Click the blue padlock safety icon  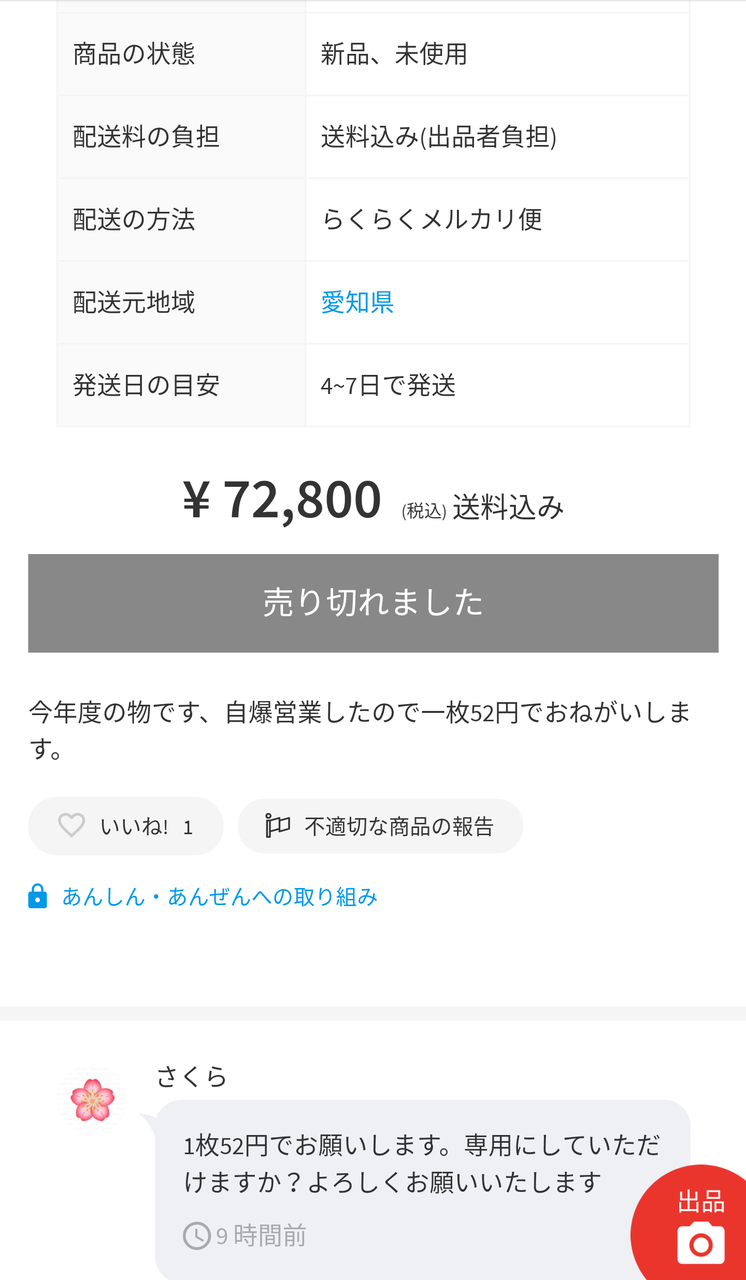(x=38, y=896)
